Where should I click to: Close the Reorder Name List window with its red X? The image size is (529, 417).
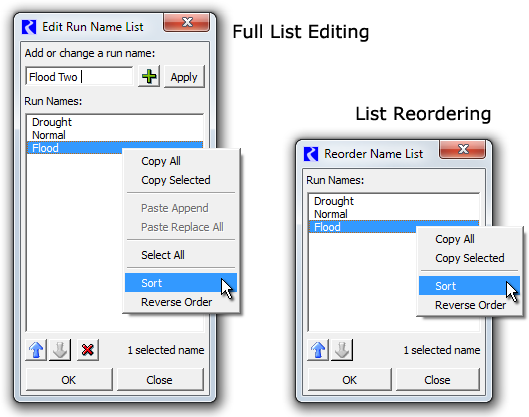tap(463, 149)
